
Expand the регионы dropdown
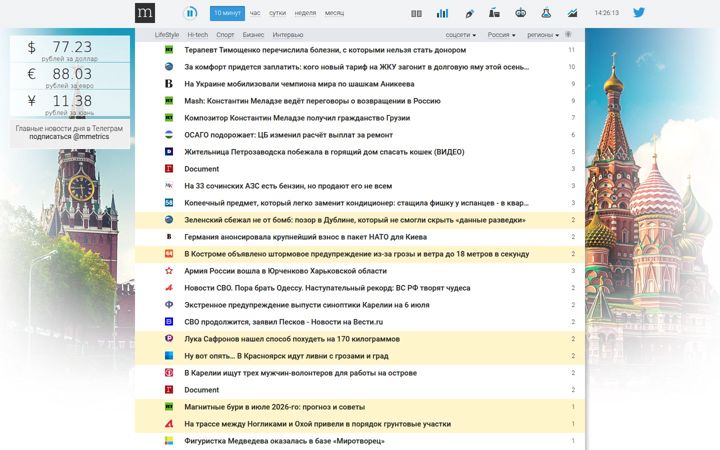[x=543, y=35]
